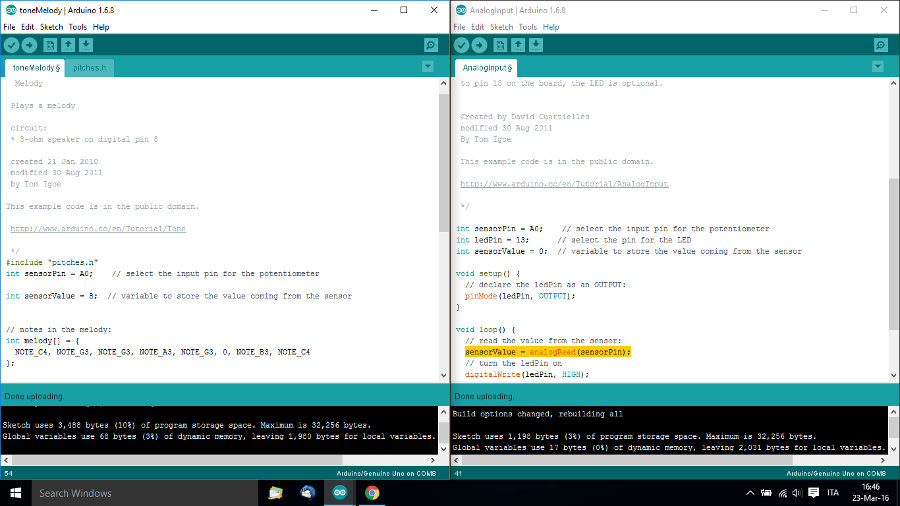Click the volume speaker tray icon
The height and width of the screenshot is (506, 900).
click(x=797, y=493)
